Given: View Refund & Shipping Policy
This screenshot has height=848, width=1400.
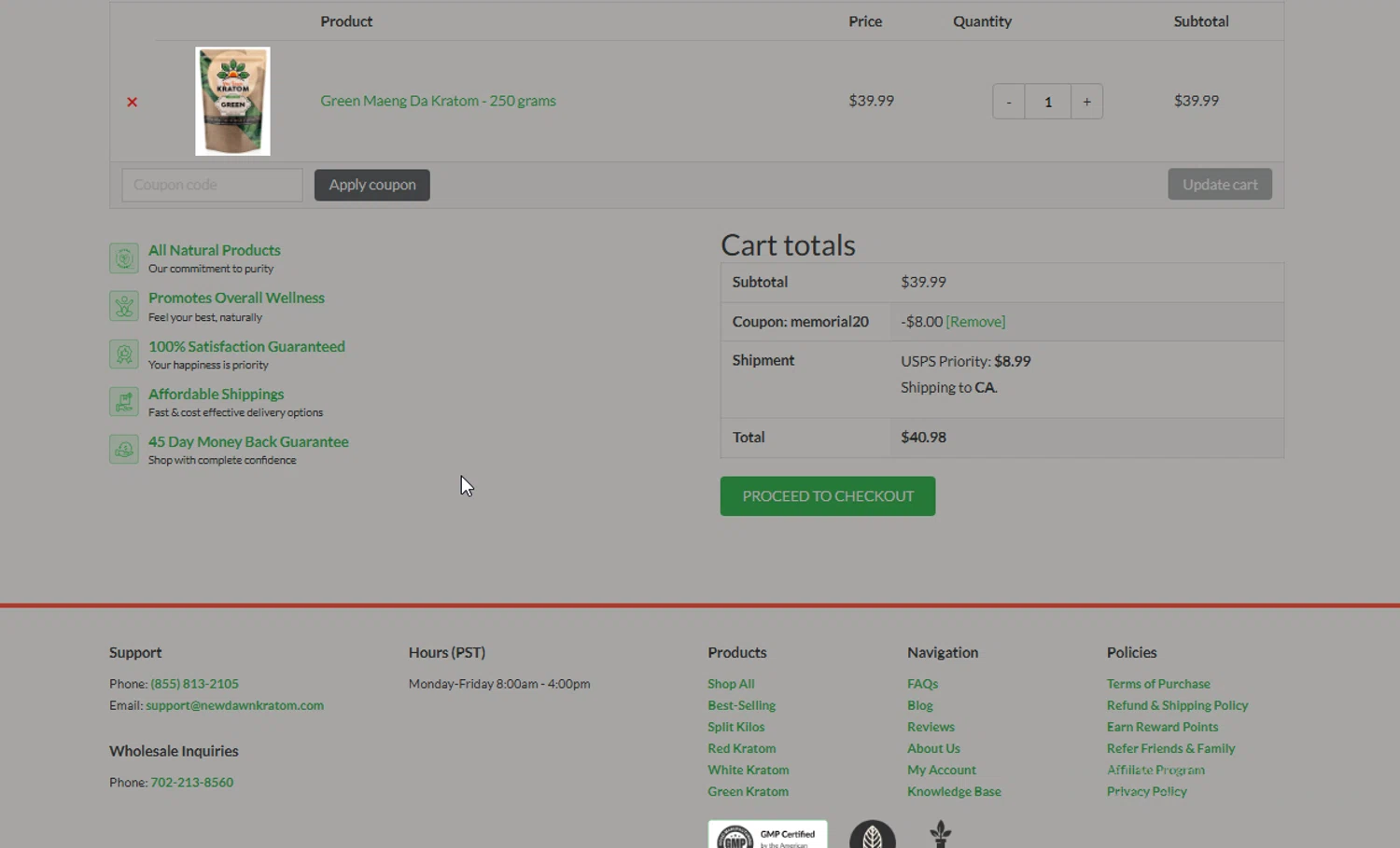Looking at the screenshot, I should (1177, 705).
